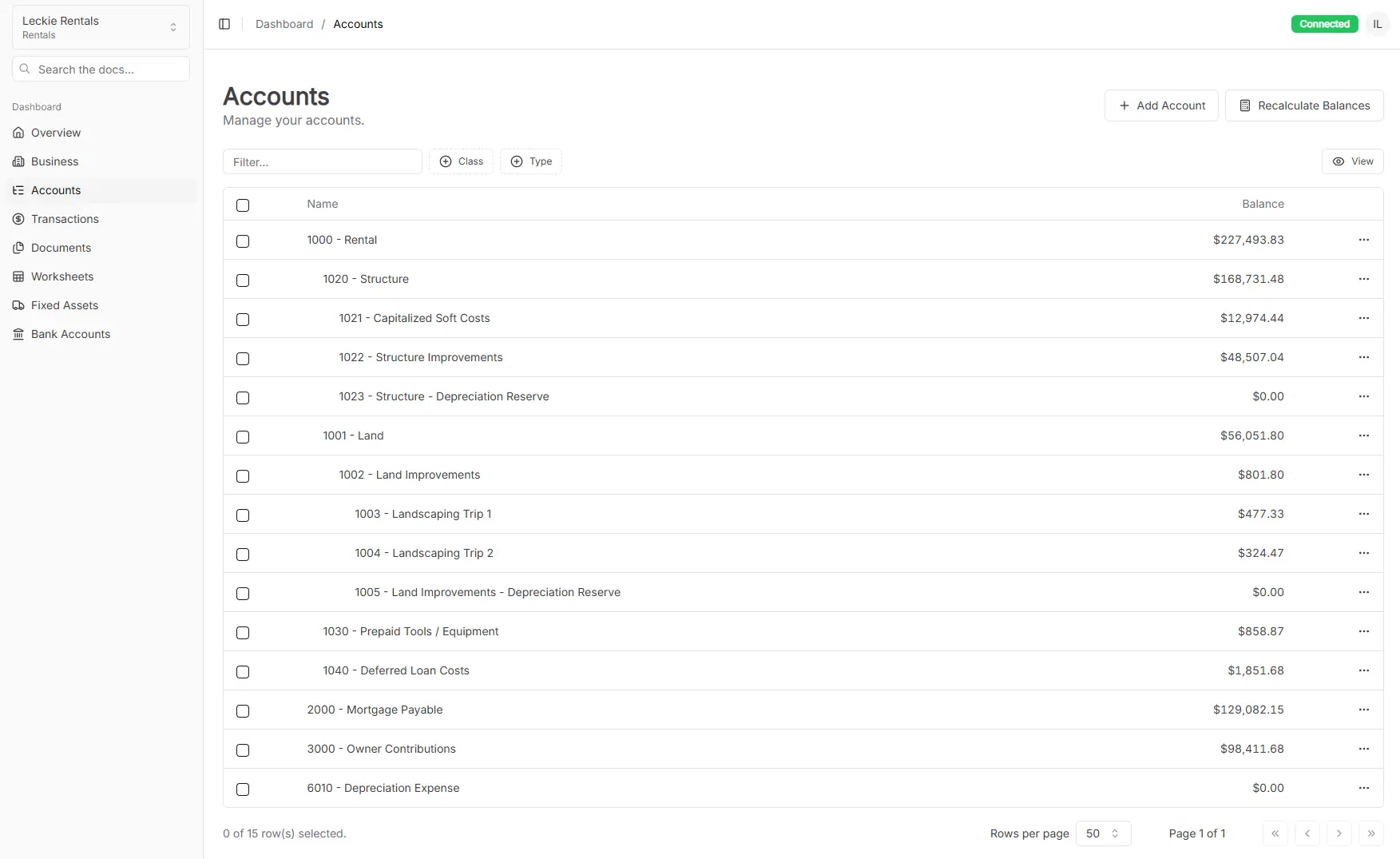
Task: Collapse the sidebar panel
Action: tap(224, 24)
